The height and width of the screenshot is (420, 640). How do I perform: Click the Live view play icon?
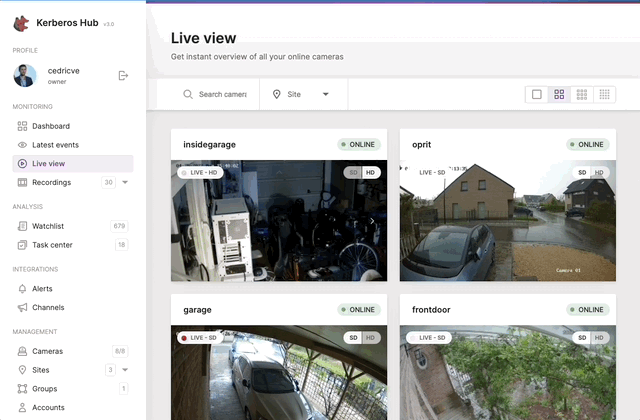22,164
